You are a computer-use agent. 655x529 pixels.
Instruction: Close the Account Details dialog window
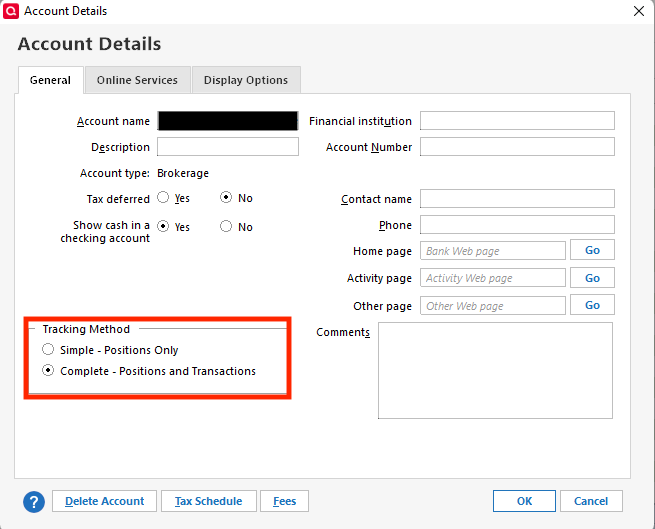(639, 11)
